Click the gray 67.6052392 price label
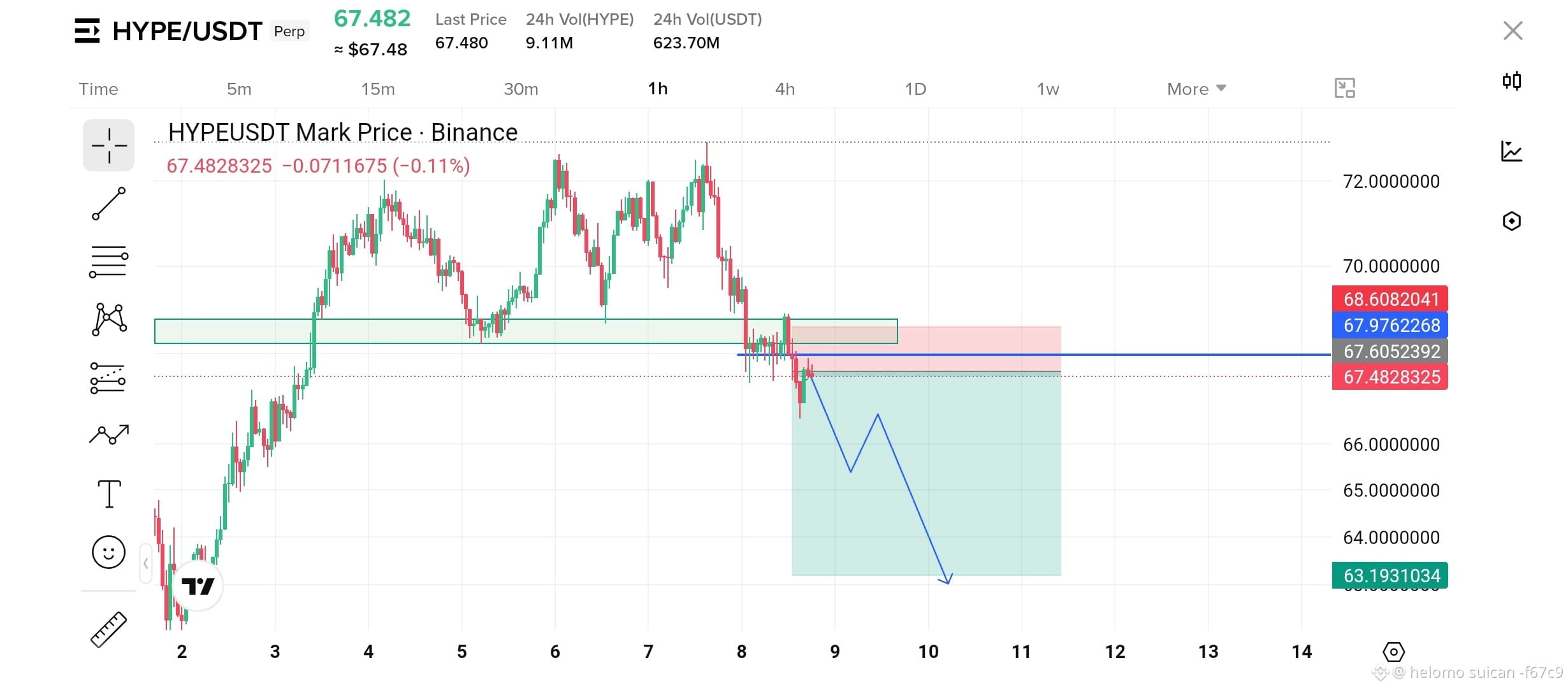 pos(1390,351)
